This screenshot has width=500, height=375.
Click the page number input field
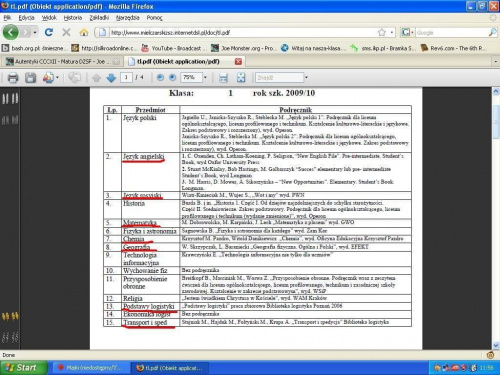tap(126, 77)
